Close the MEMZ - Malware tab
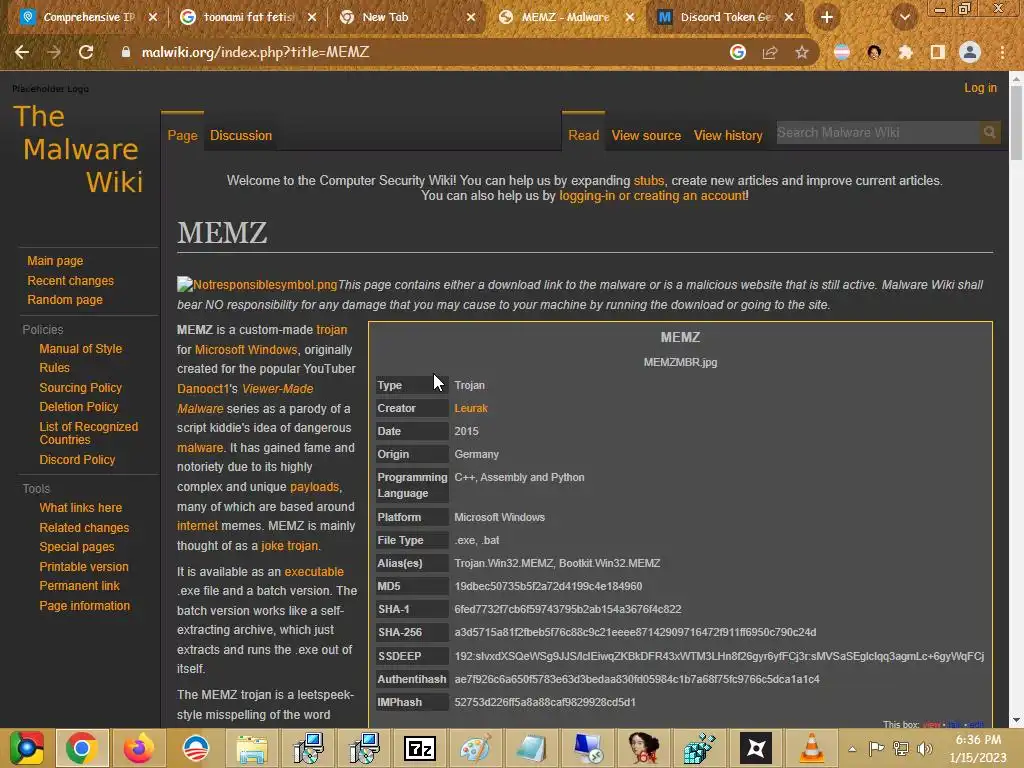This screenshot has width=1024, height=768. (630, 17)
